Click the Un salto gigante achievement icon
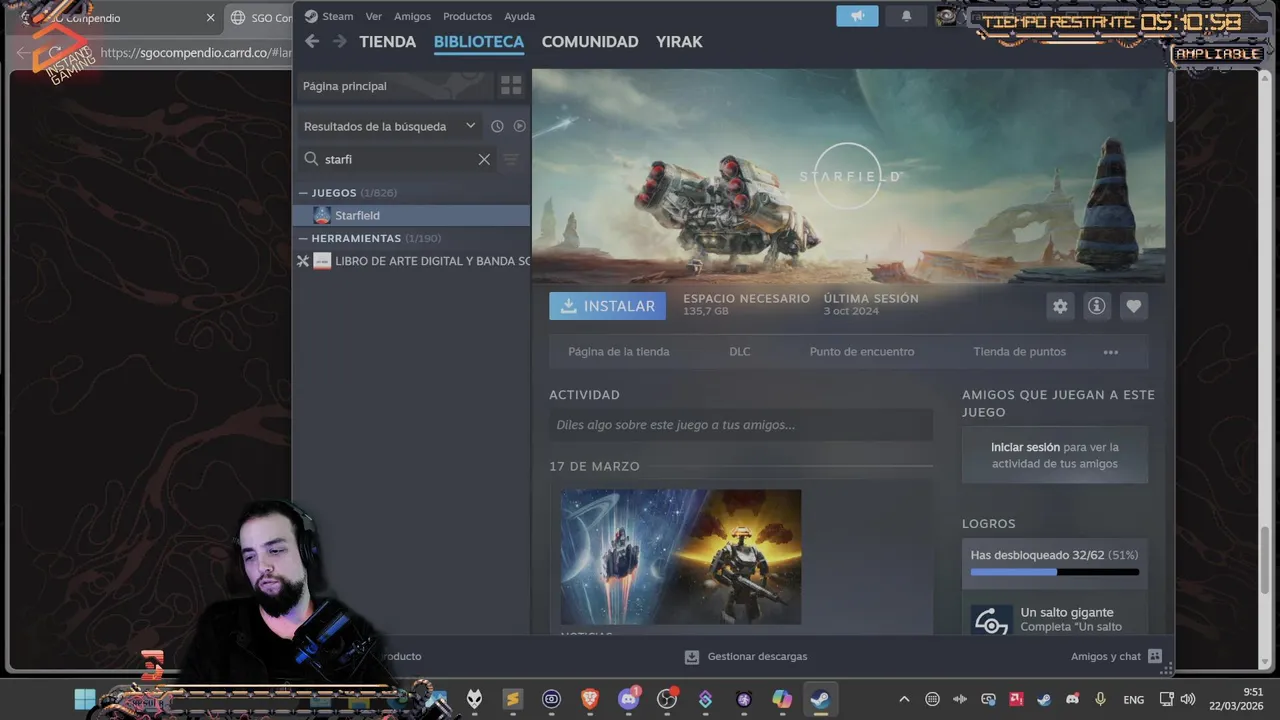Image resolution: width=1280 pixels, height=720 pixels. coord(991,620)
